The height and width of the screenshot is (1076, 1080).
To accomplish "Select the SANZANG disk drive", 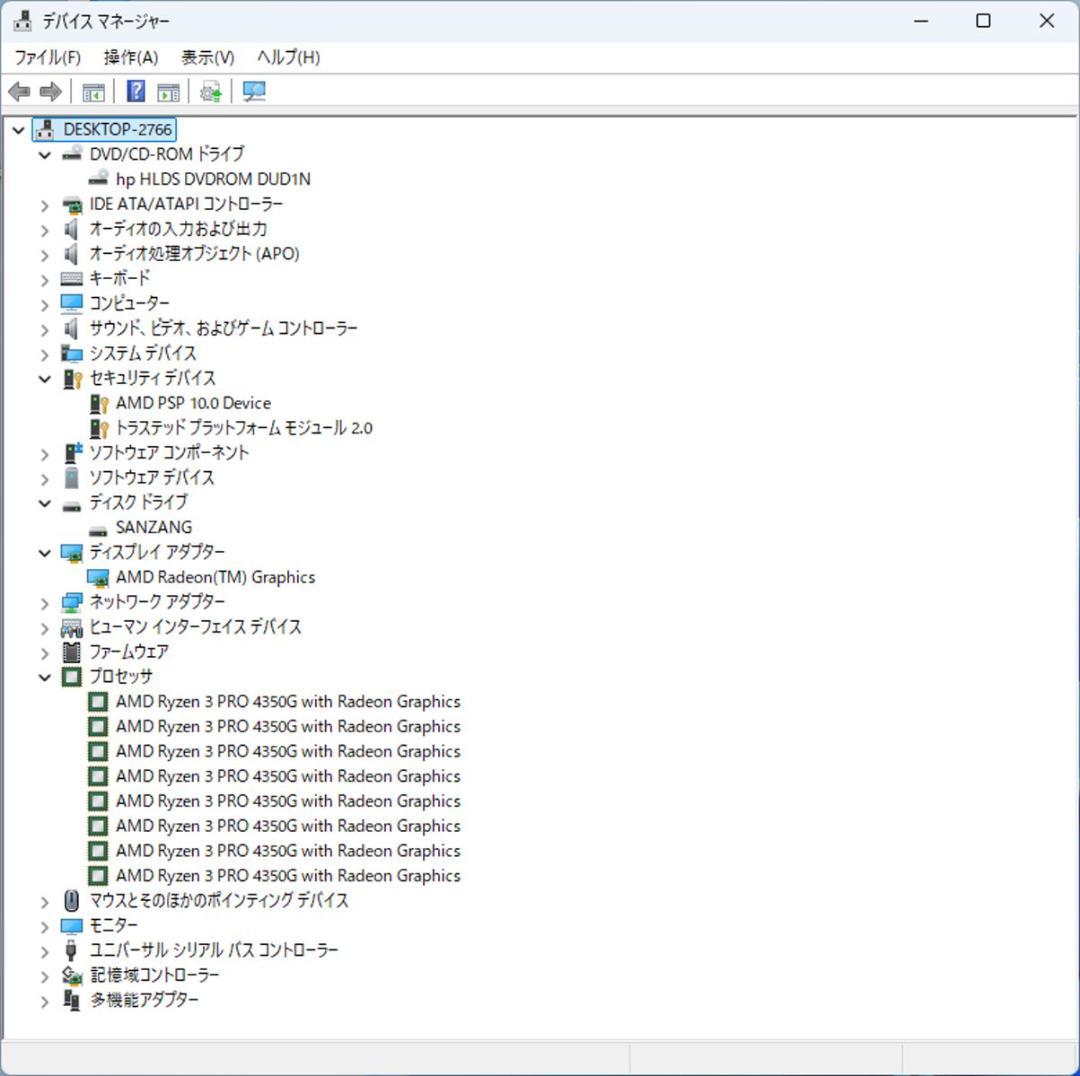I will pos(153,527).
